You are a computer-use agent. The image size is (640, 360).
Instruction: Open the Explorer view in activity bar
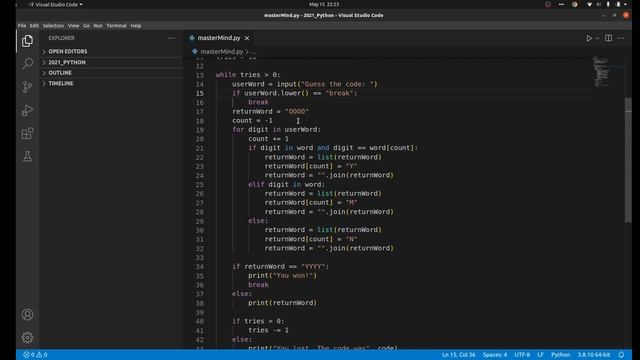point(27,41)
